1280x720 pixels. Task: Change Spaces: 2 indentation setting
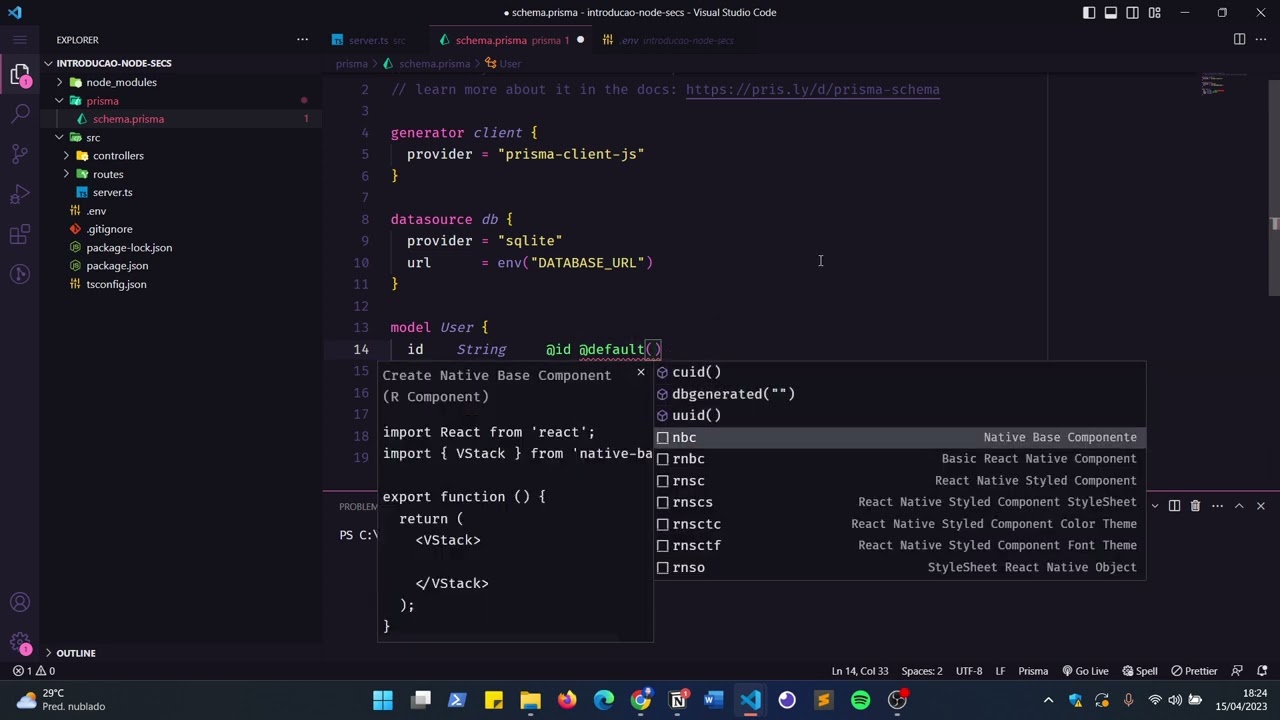pos(922,671)
